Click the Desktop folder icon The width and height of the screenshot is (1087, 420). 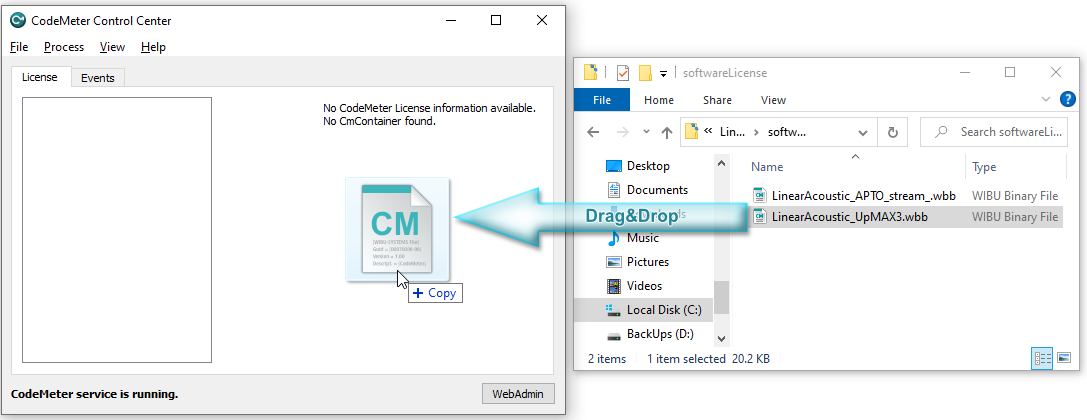click(x=614, y=166)
